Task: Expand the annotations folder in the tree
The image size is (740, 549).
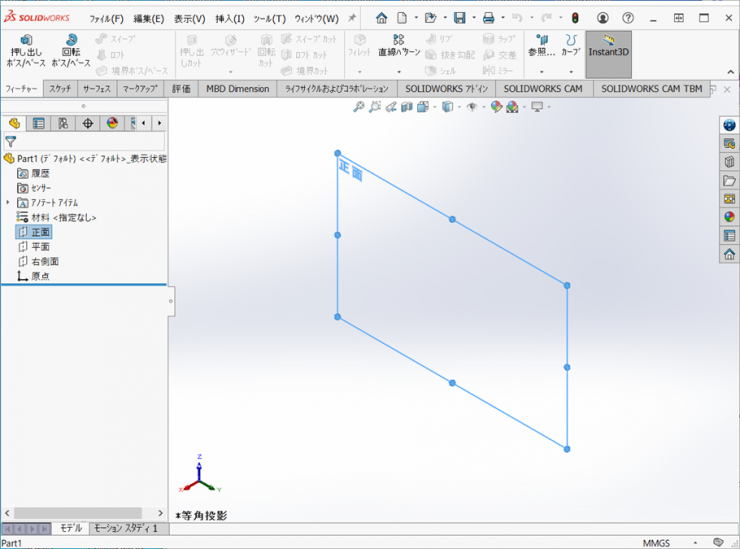Action: coord(8,203)
